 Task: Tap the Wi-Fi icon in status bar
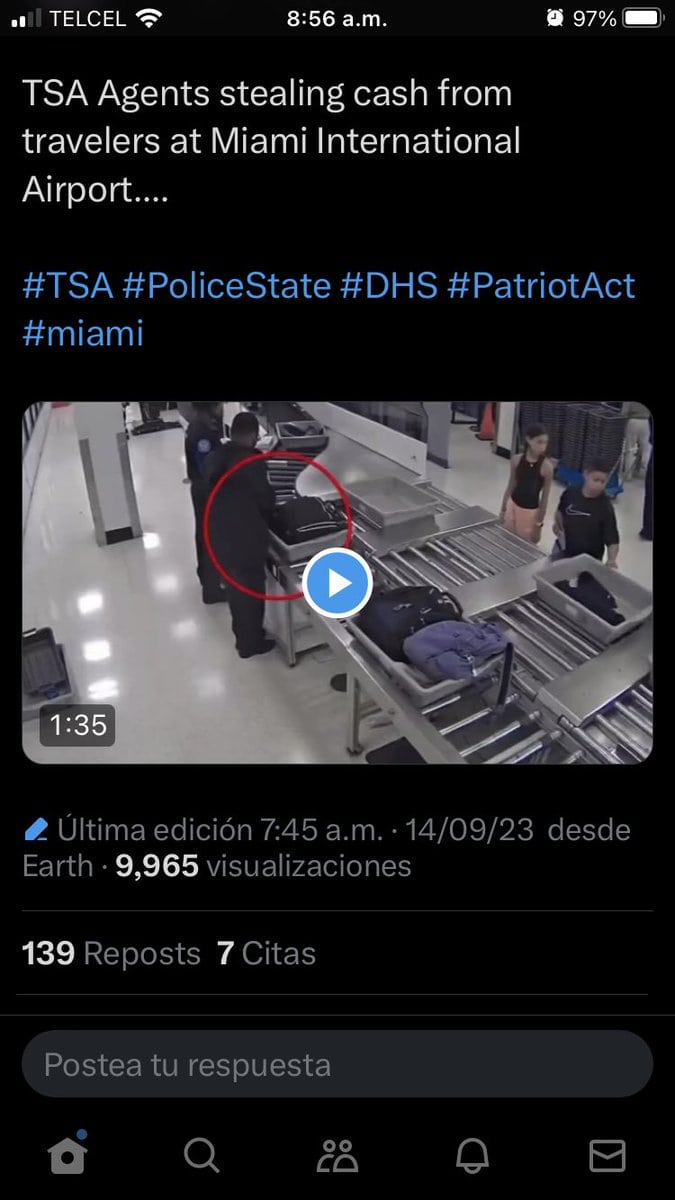coord(149,18)
